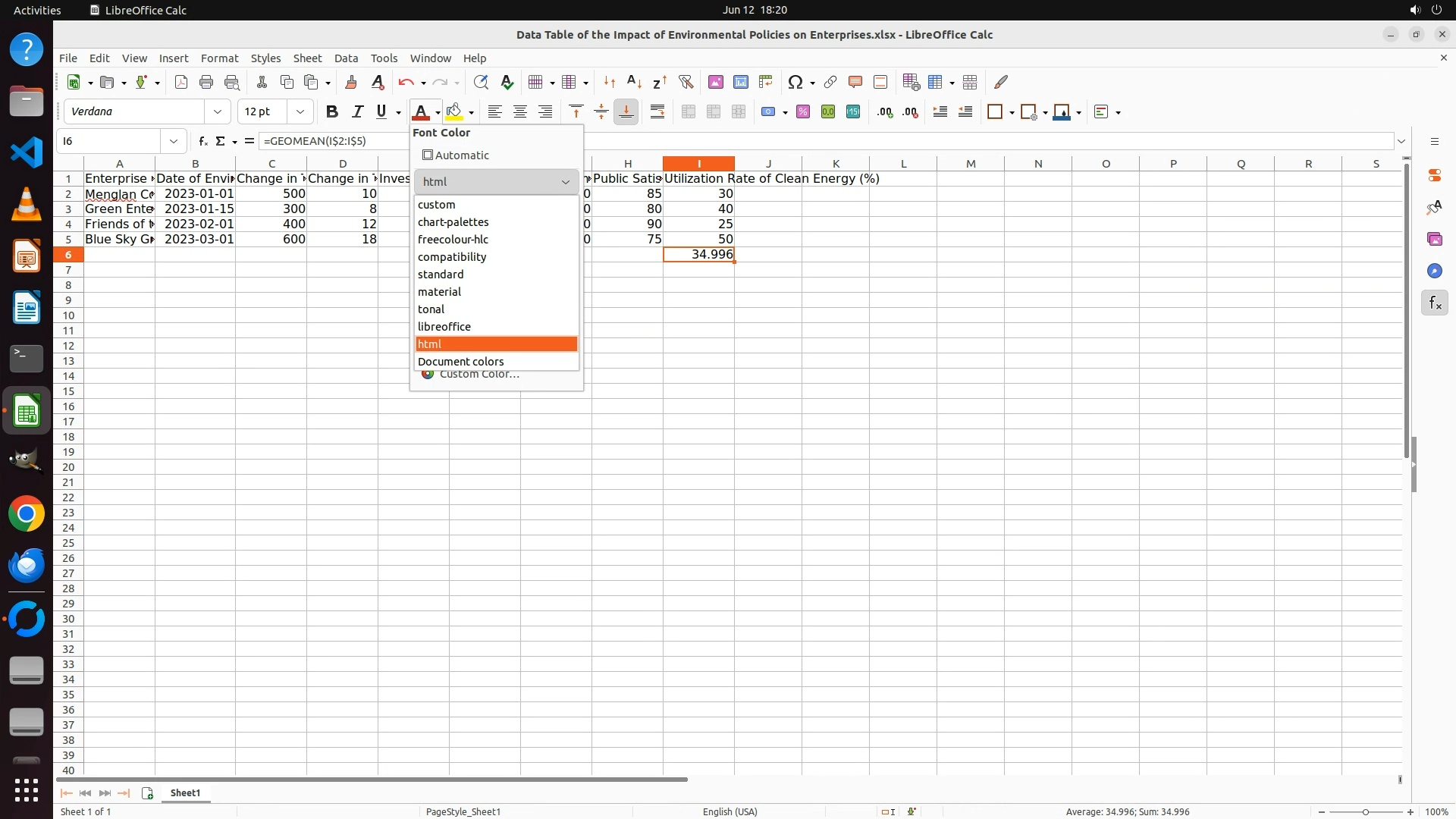Click the Format as Percent icon

[x=803, y=112]
